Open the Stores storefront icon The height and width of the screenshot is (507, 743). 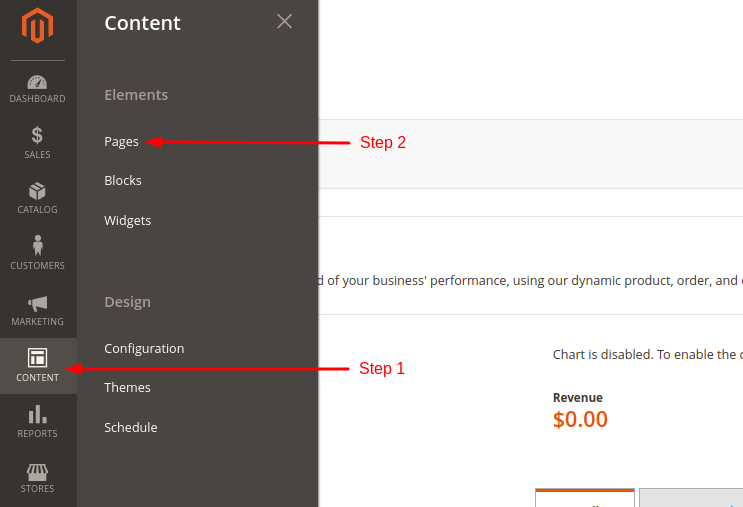click(x=37, y=471)
